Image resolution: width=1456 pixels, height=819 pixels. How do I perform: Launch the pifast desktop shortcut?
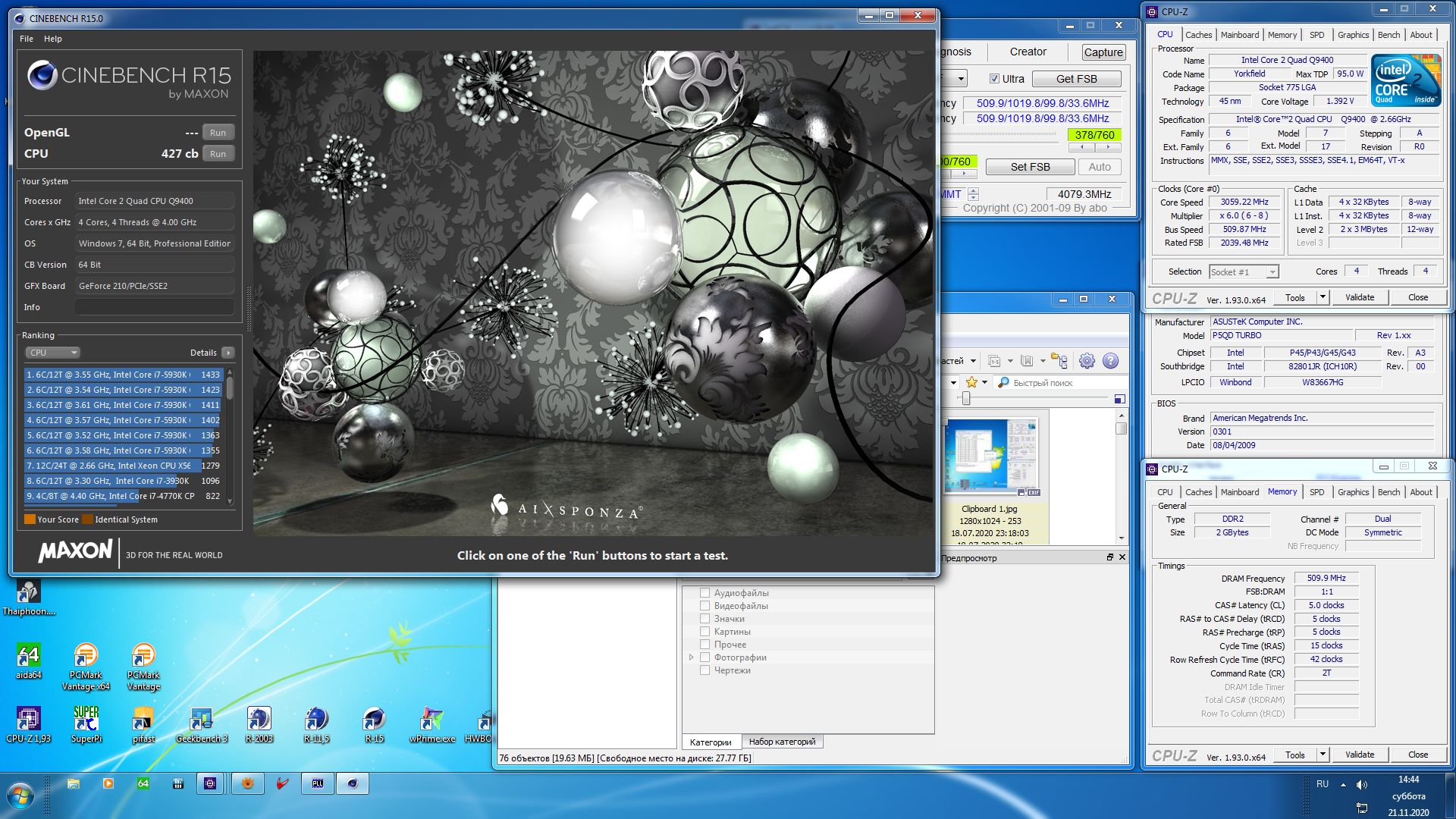(x=143, y=724)
